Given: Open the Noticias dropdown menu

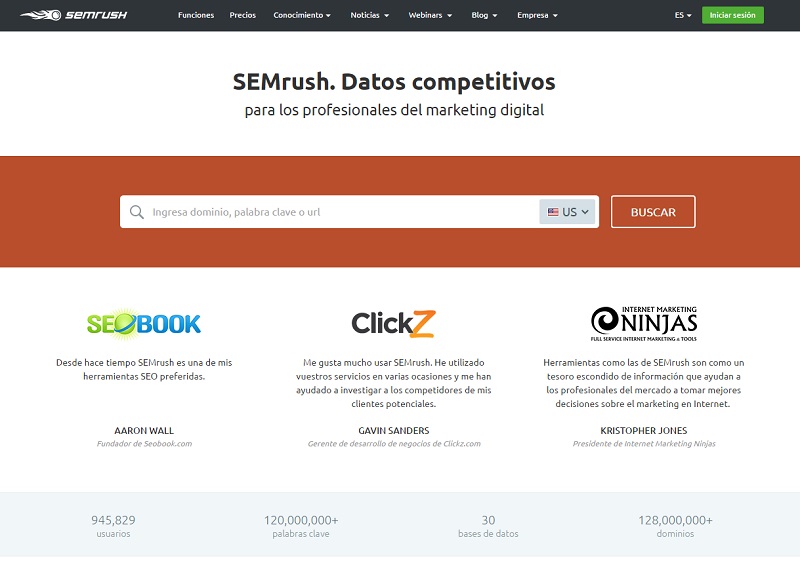Looking at the screenshot, I should 369,16.
